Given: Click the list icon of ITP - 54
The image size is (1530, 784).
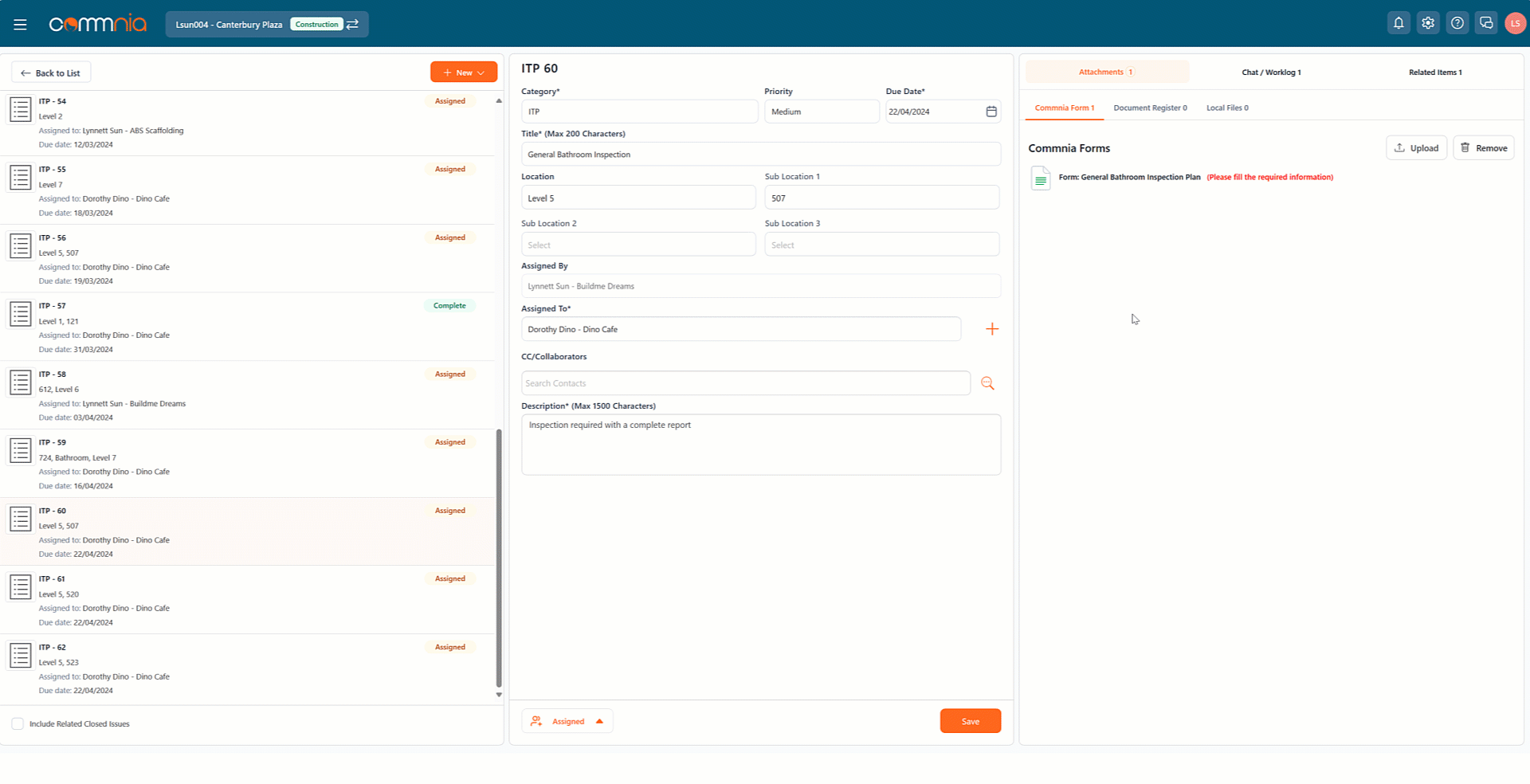Looking at the screenshot, I should click(21, 109).
